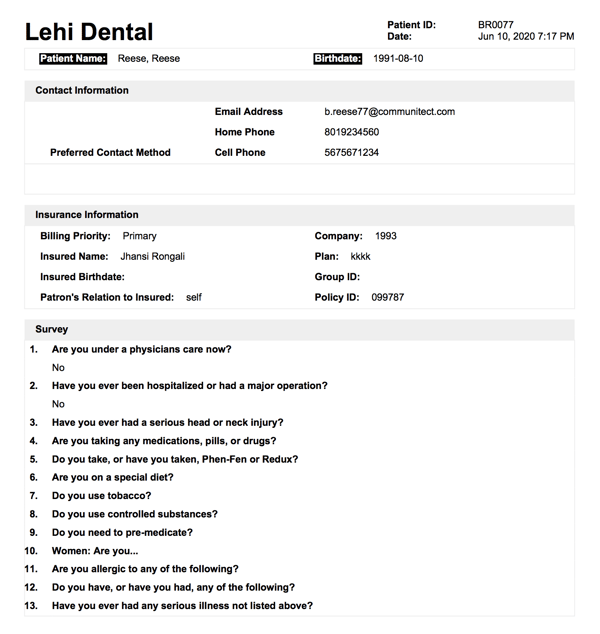
Task: Click the Survey section header
Action: tap(52, 329)
